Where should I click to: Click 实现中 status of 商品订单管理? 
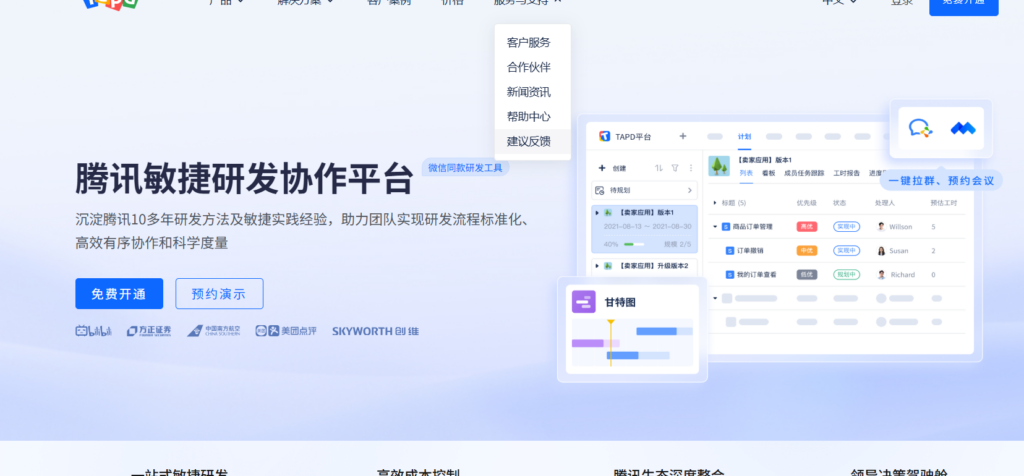tap(846, 227)
